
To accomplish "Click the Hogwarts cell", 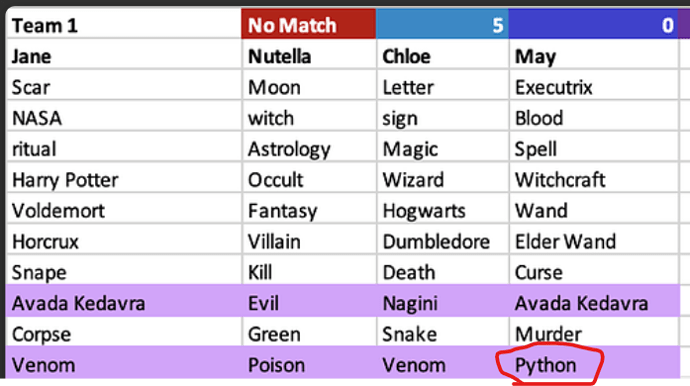I will coord(442,208).
